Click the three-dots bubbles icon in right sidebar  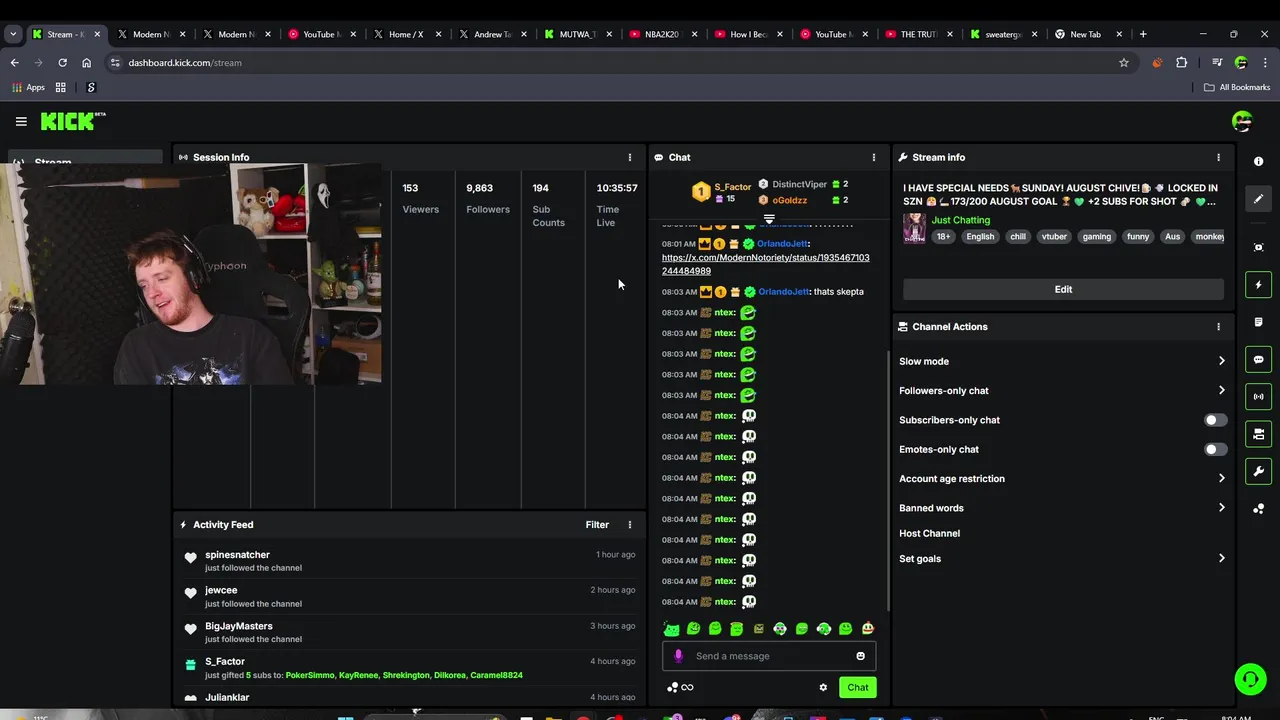click(1258, 508)
